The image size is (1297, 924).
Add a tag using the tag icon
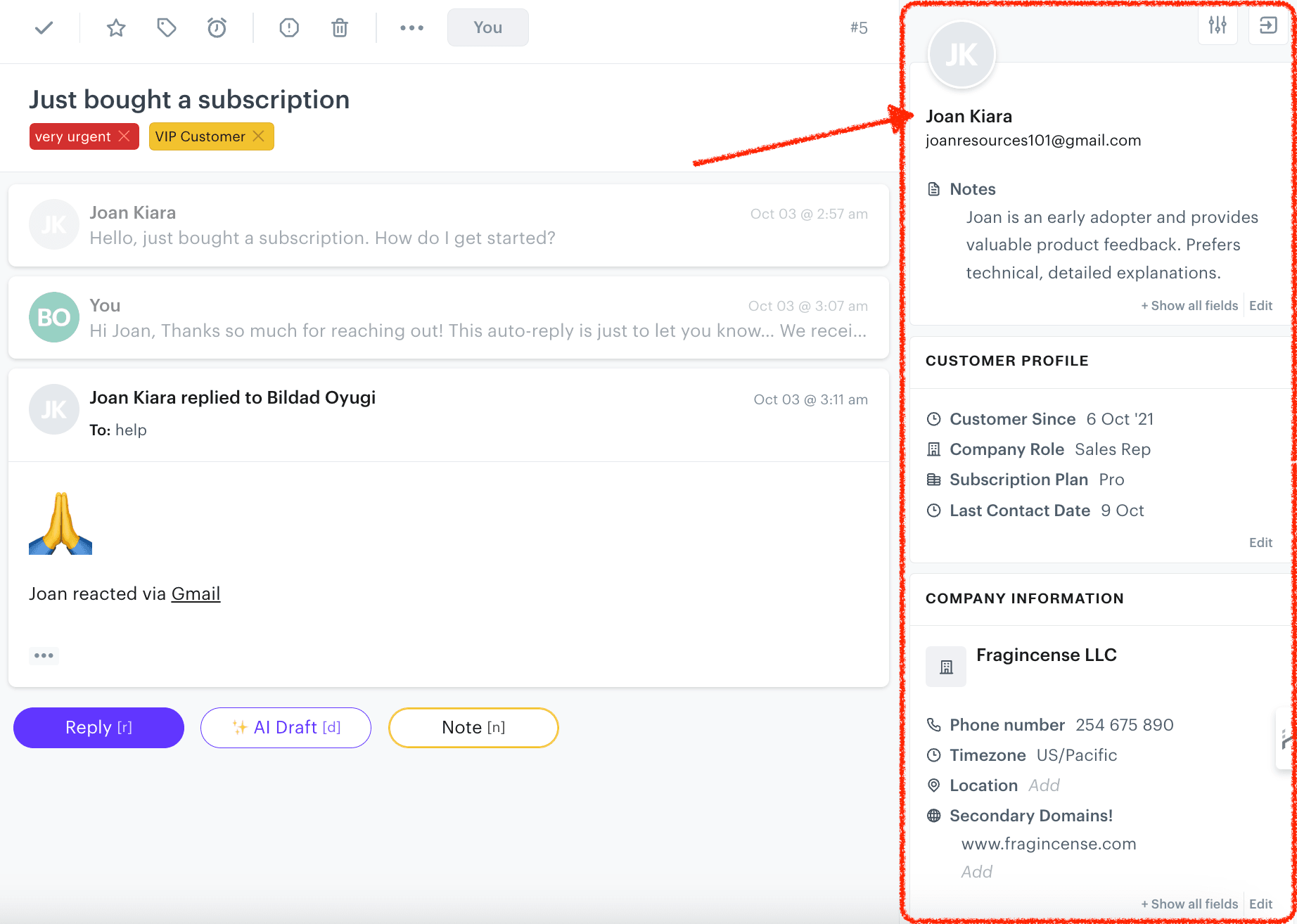point(166,27)
